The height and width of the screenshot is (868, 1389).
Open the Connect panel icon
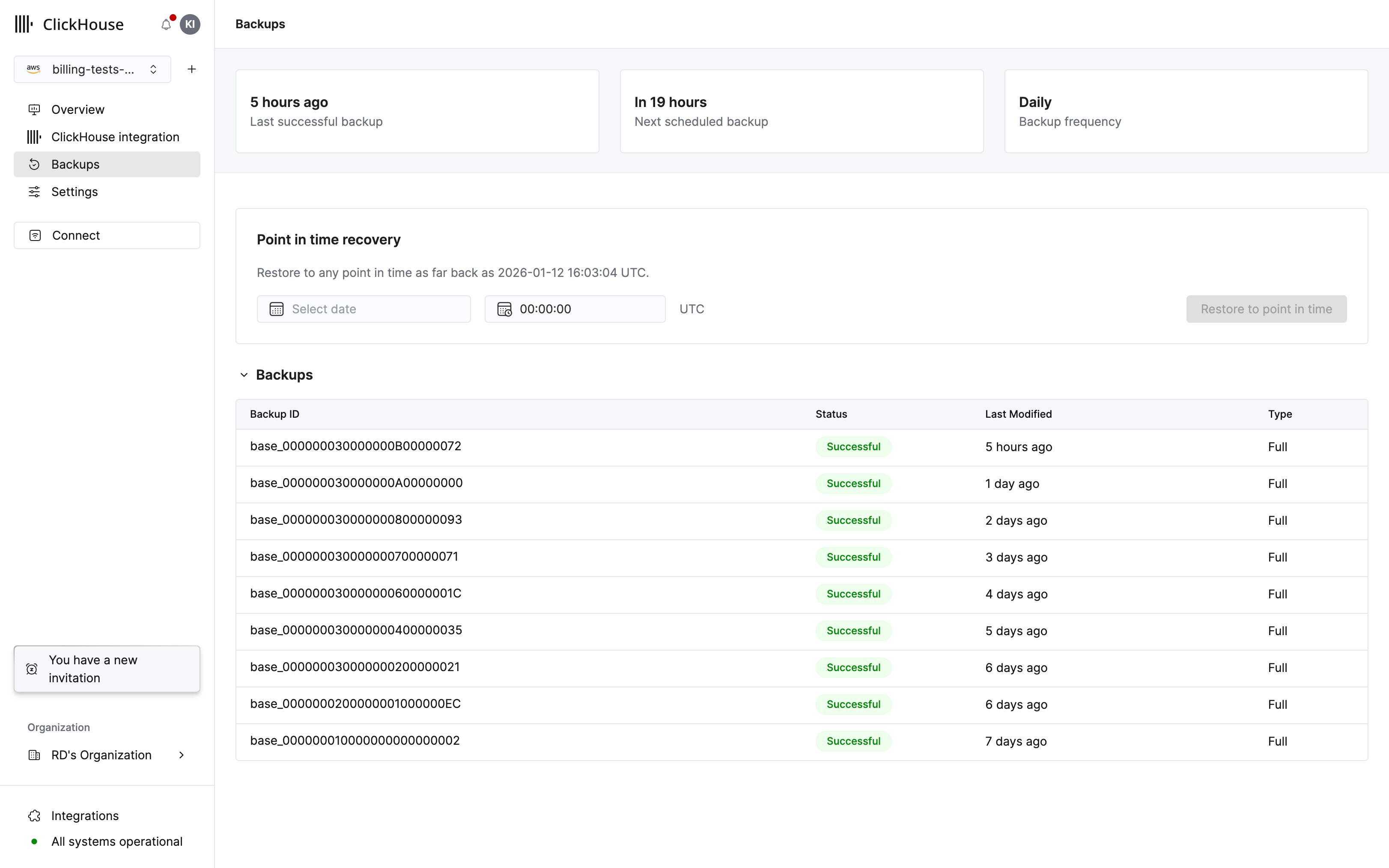[35, 235]
